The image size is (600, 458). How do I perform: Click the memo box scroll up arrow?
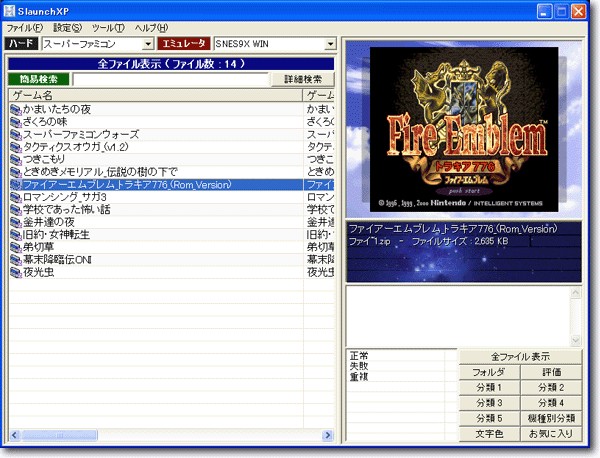576,293
